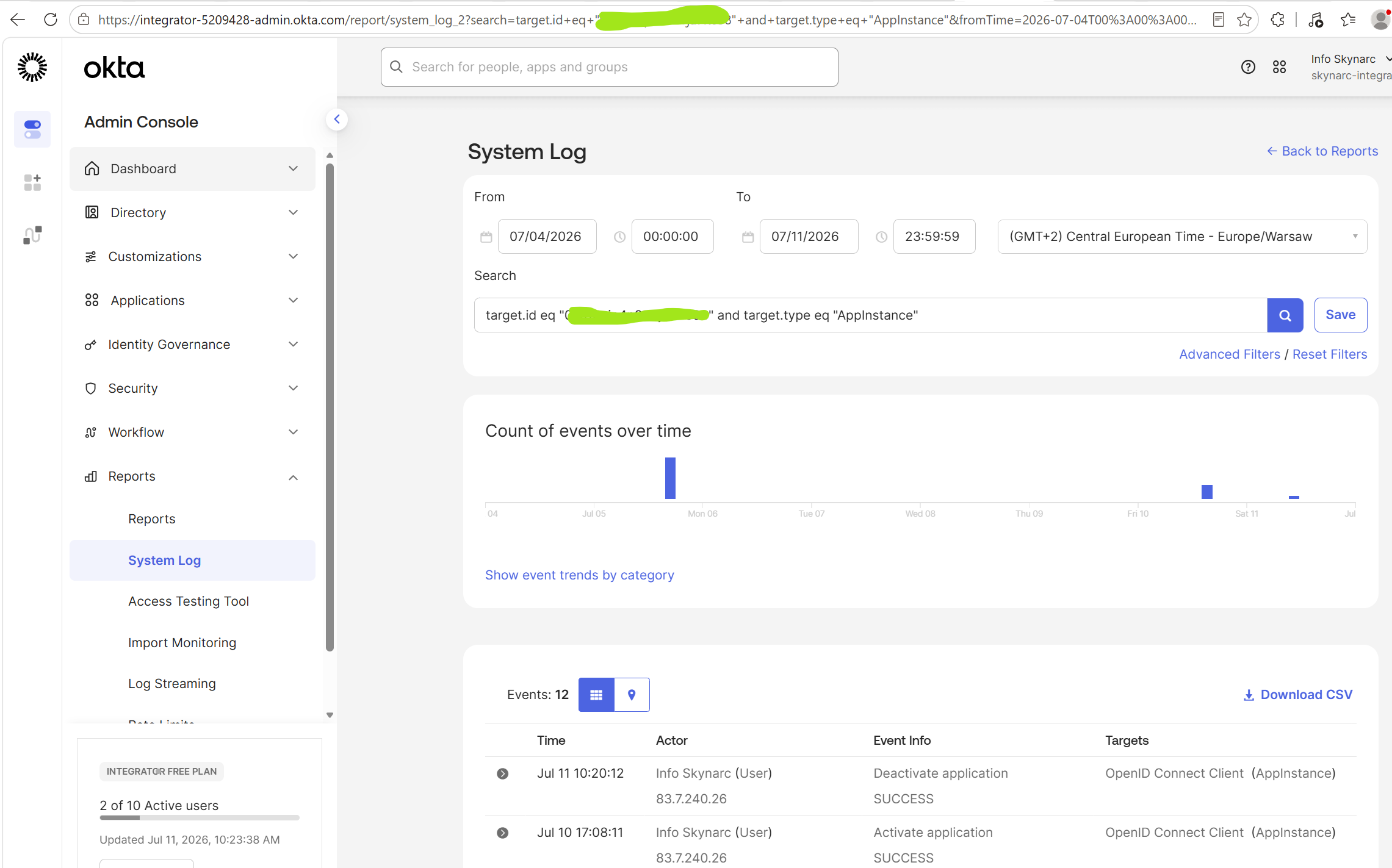Image resolution: width=1392 pixels, height=868 pixels.
Task: Click the browser address bar URL
Action: [647, 20]
